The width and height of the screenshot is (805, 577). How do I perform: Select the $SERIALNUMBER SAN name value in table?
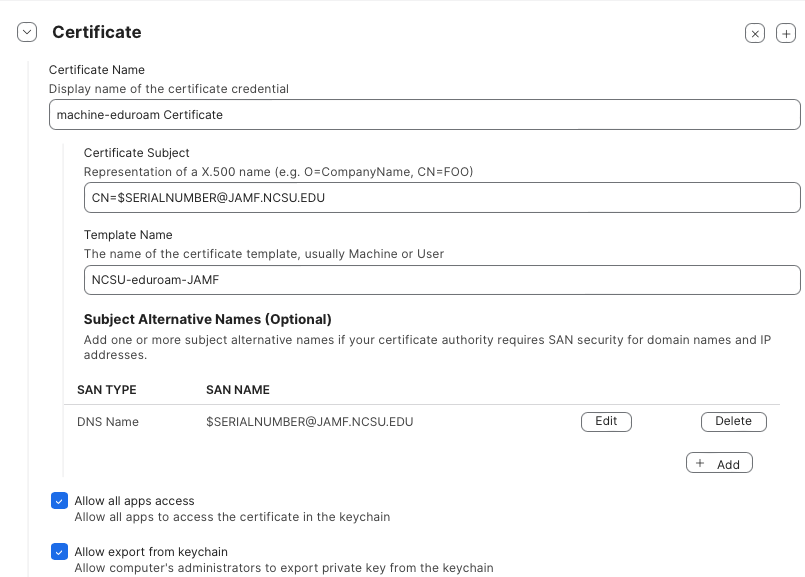tap(309, 422)
